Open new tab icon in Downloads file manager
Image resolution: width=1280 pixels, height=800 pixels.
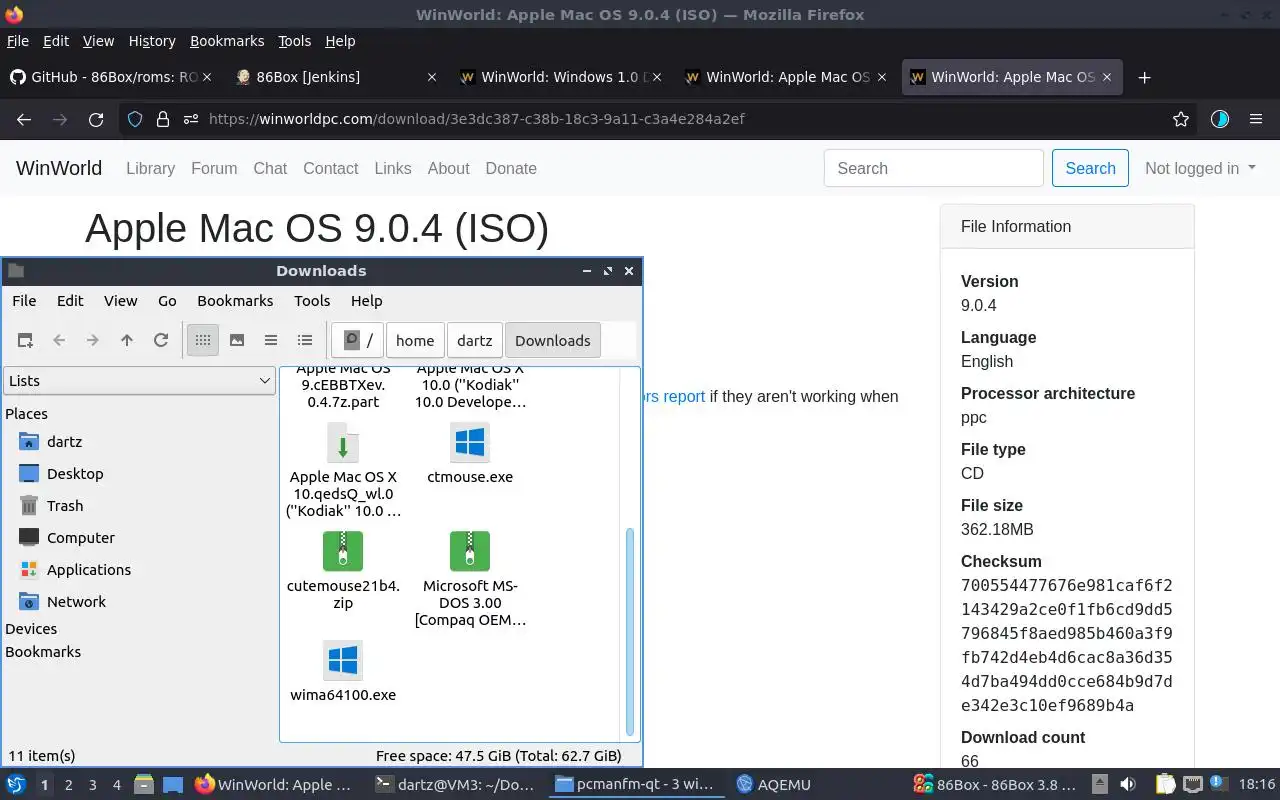point(25,340)
